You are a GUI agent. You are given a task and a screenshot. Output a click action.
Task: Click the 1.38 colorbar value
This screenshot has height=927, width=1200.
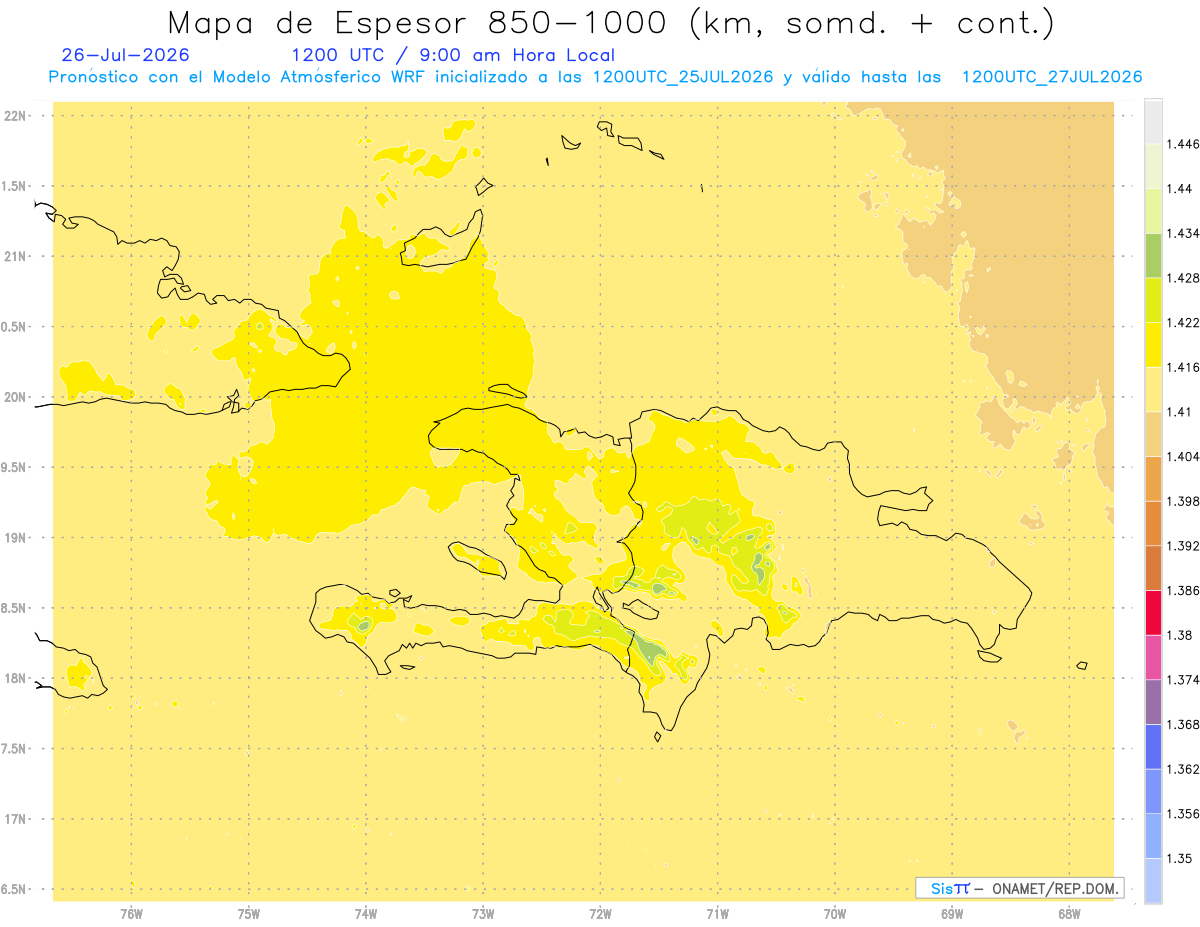pos(1179,635)
